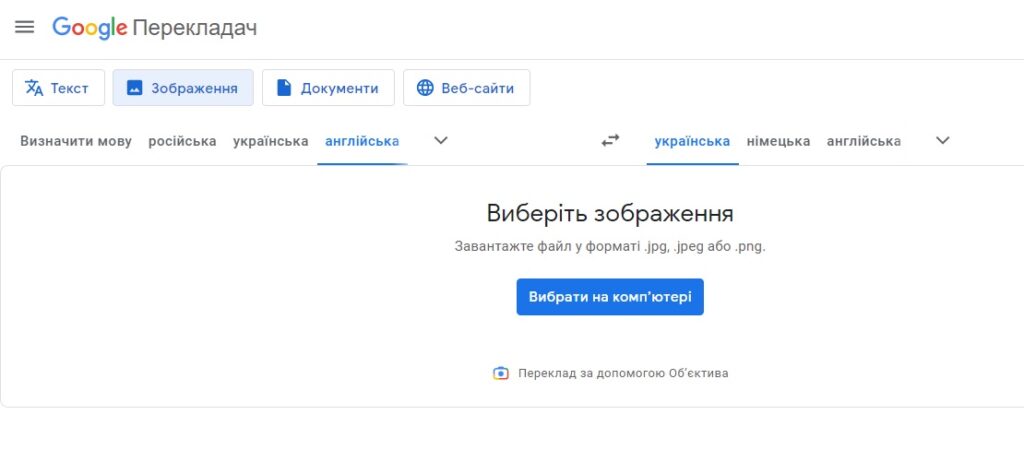Open the main hamburger menu
The height and width of the screenshot is (462, 1024).
25,27
